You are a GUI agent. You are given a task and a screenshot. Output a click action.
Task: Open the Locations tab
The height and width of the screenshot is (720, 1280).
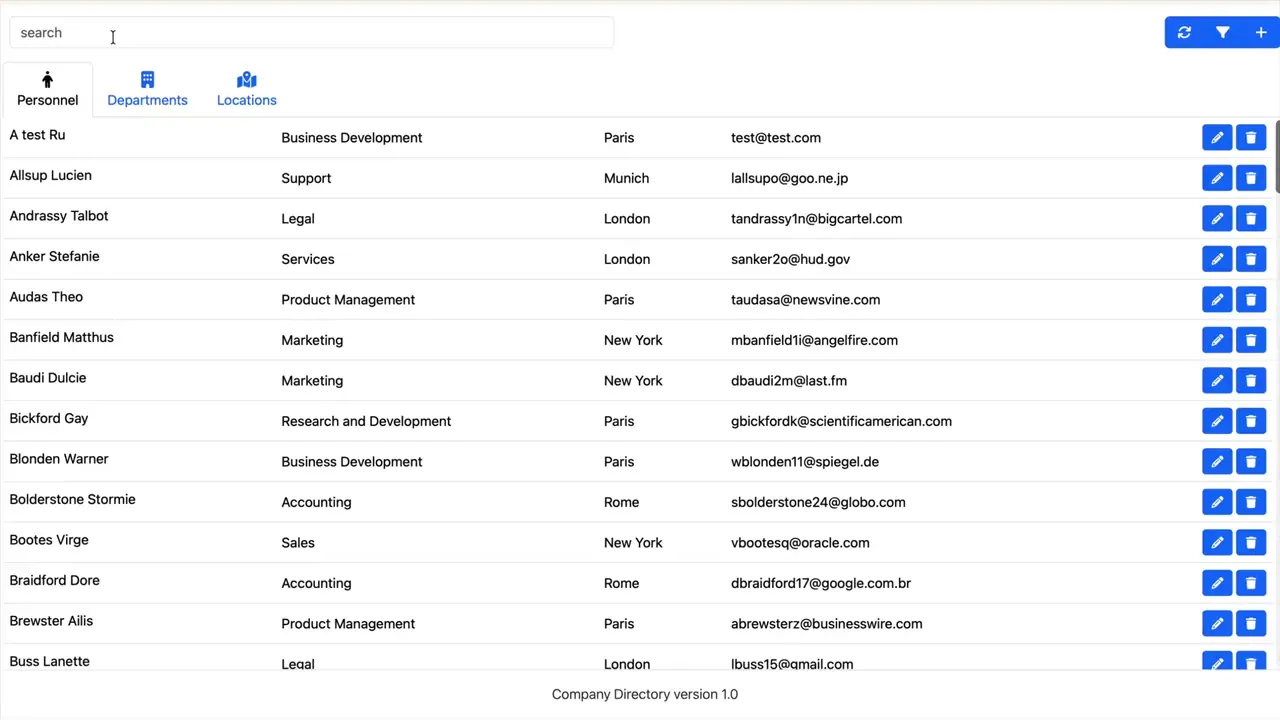[x=246, y=89]
